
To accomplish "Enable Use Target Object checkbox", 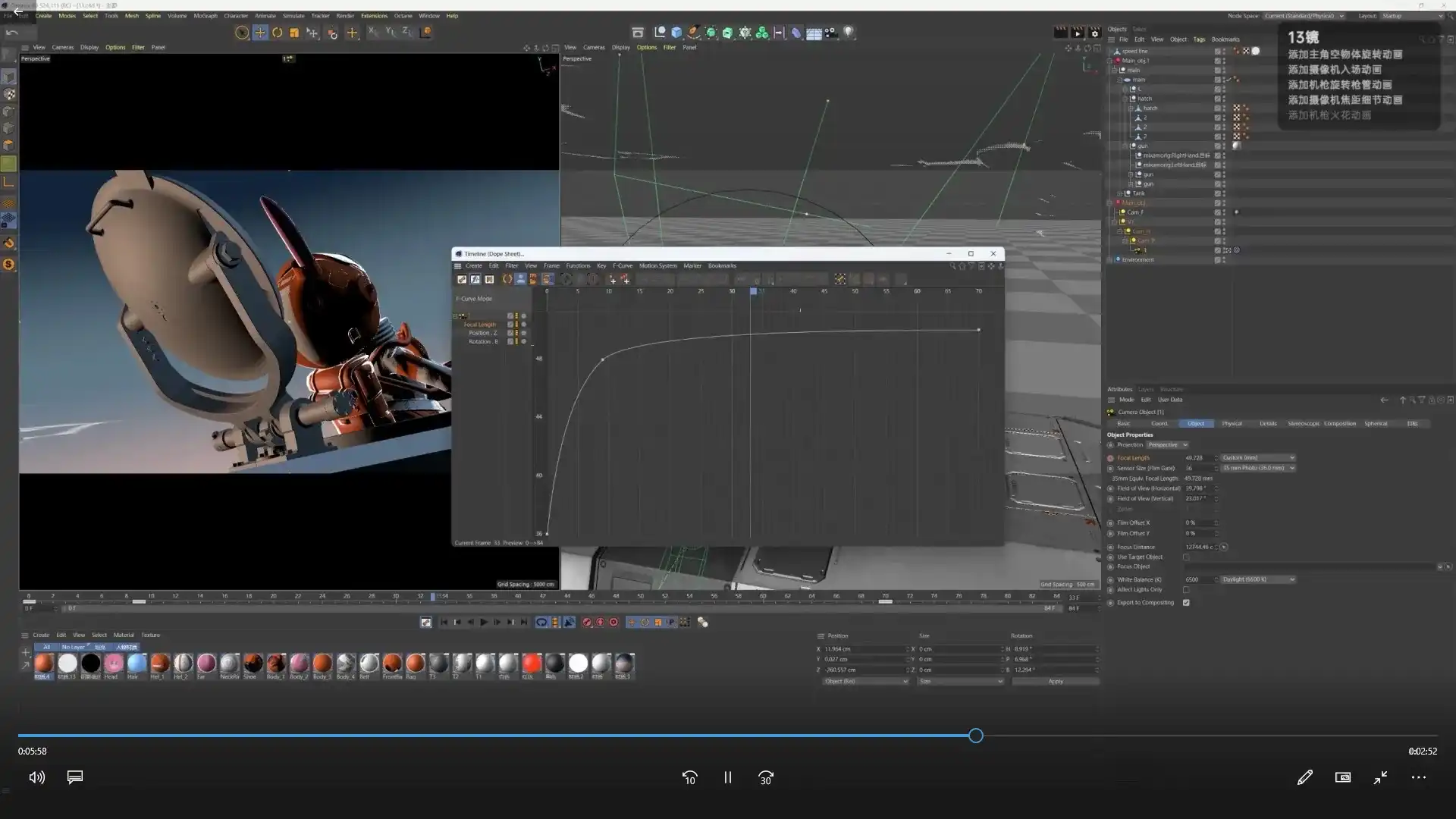I will click(1186, 557).
